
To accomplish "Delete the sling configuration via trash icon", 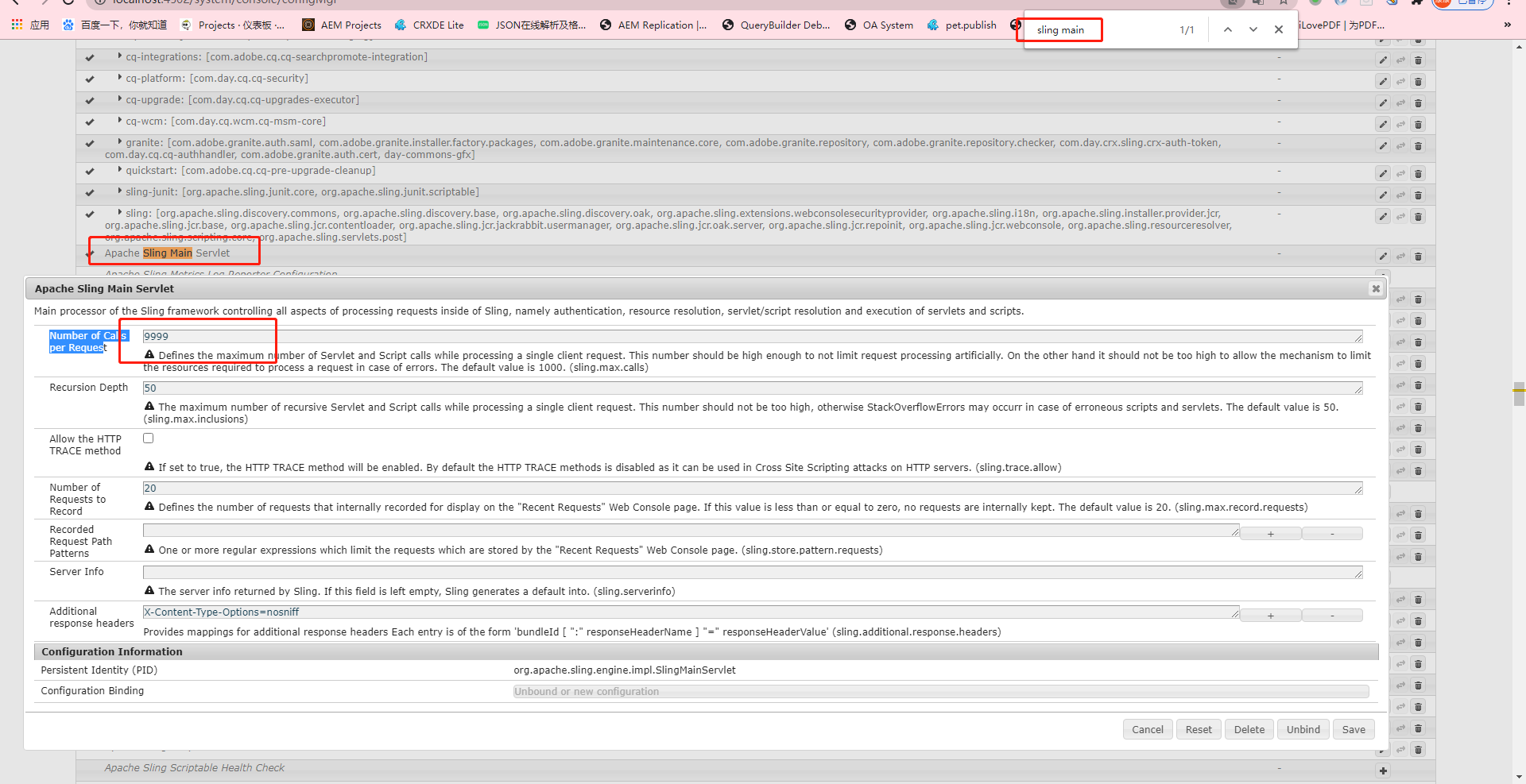I will click(1418, 217).
